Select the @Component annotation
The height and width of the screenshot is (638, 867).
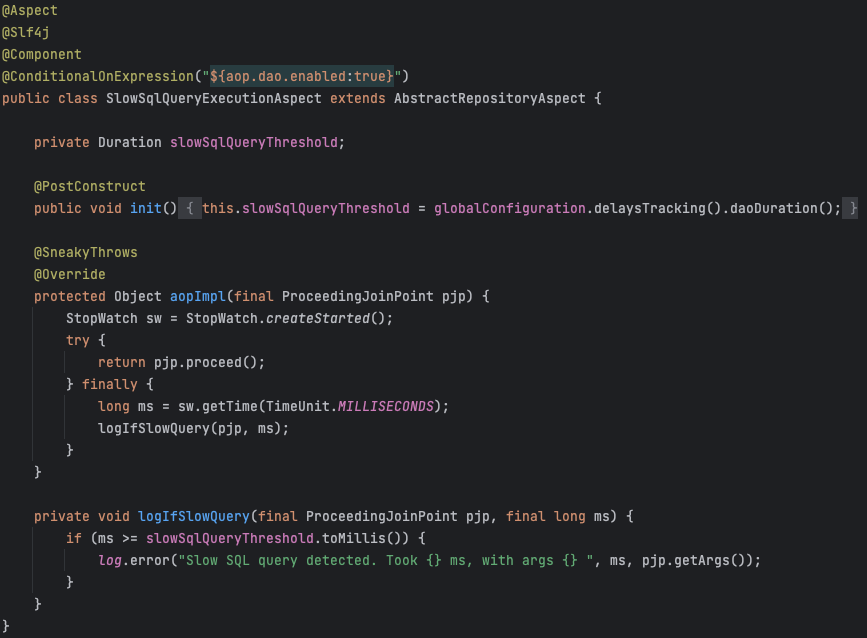(42, 54)
